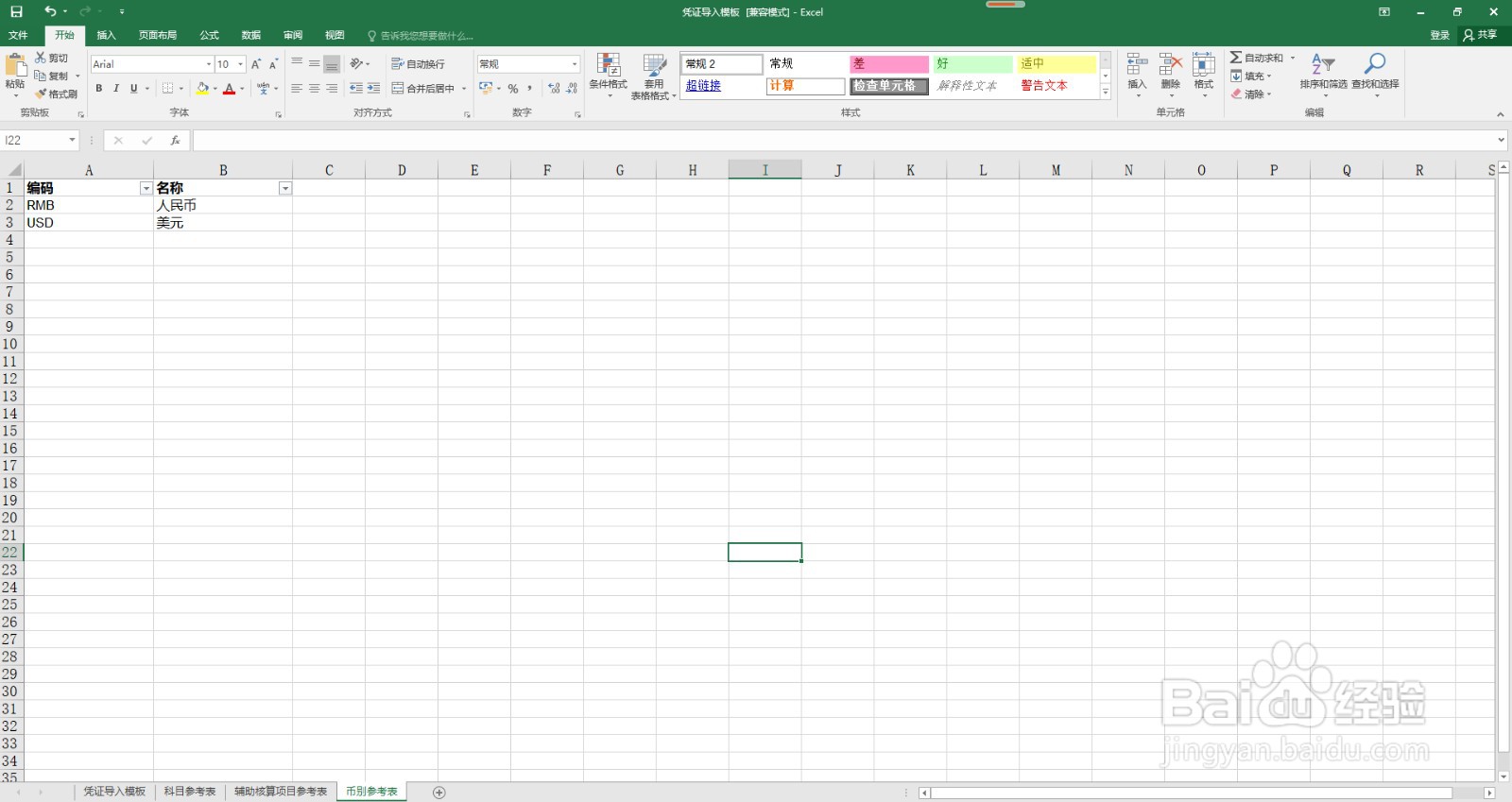This screenshot has height=802, width=1512.
Task: Open Format as Table (套用表格格式)
Action: pyautogui.click(x=653, y=76)
